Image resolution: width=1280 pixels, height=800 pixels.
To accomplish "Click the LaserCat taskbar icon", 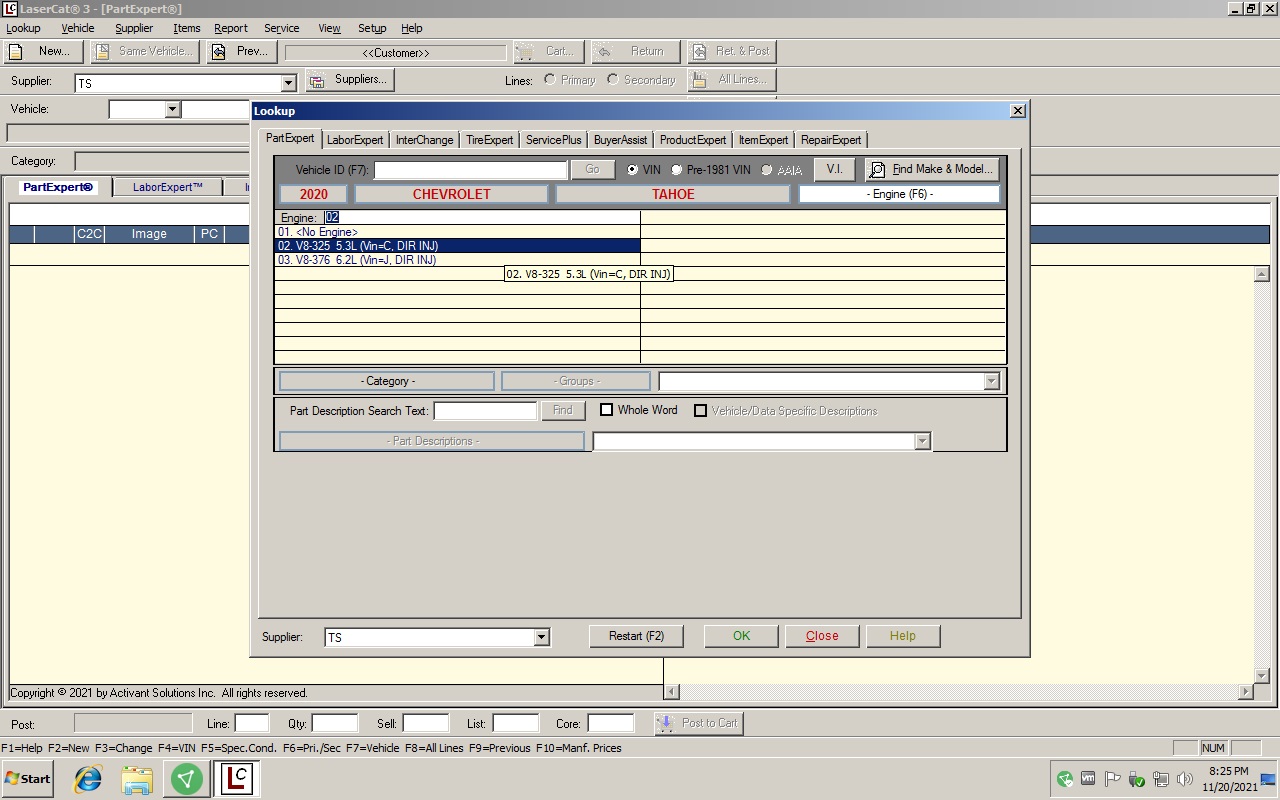I will 236,779.
